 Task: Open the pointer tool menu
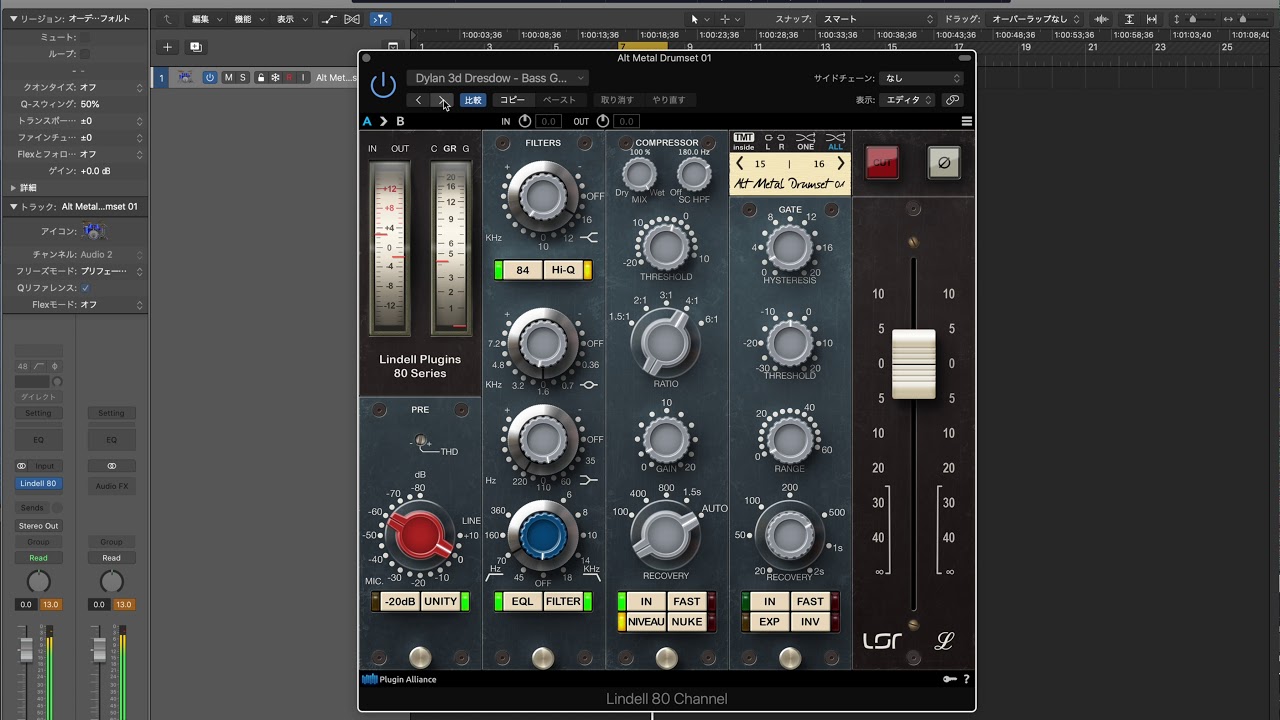[699, 19]
